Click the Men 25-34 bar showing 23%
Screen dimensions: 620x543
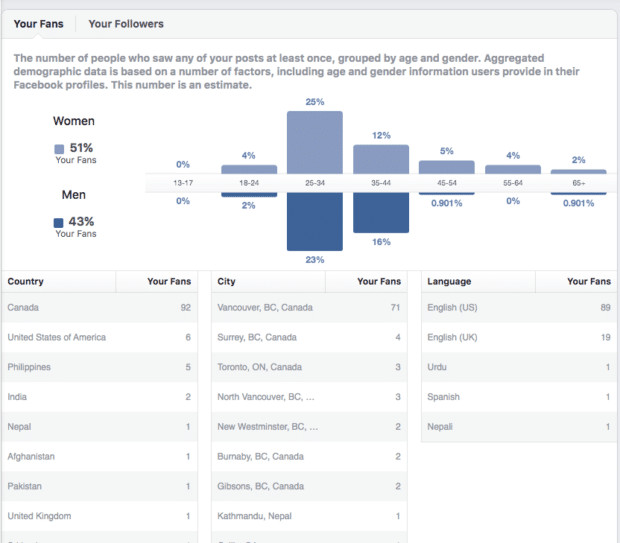click(315, 221)
